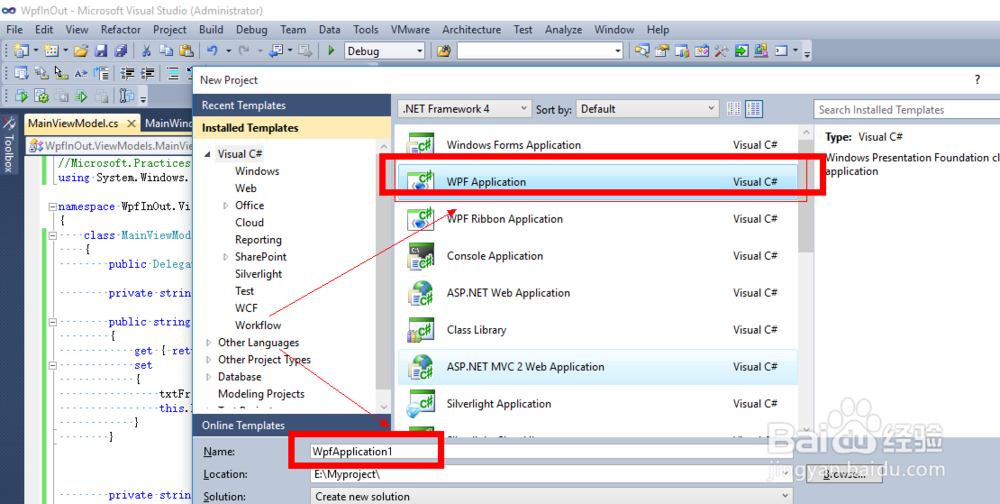This screenshot has height=504, width=1000.
Task: Click the Display Quick Info cursor icon
Action: (61, 73)
